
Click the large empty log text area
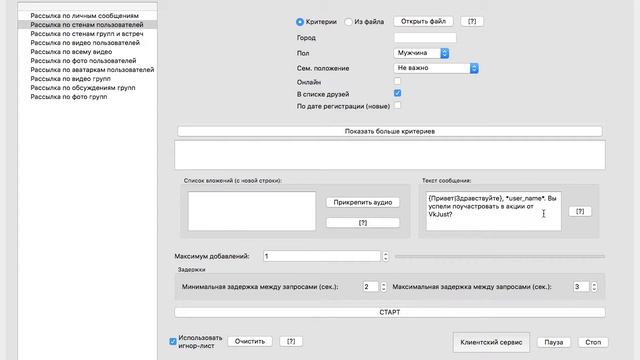point(390,155)
